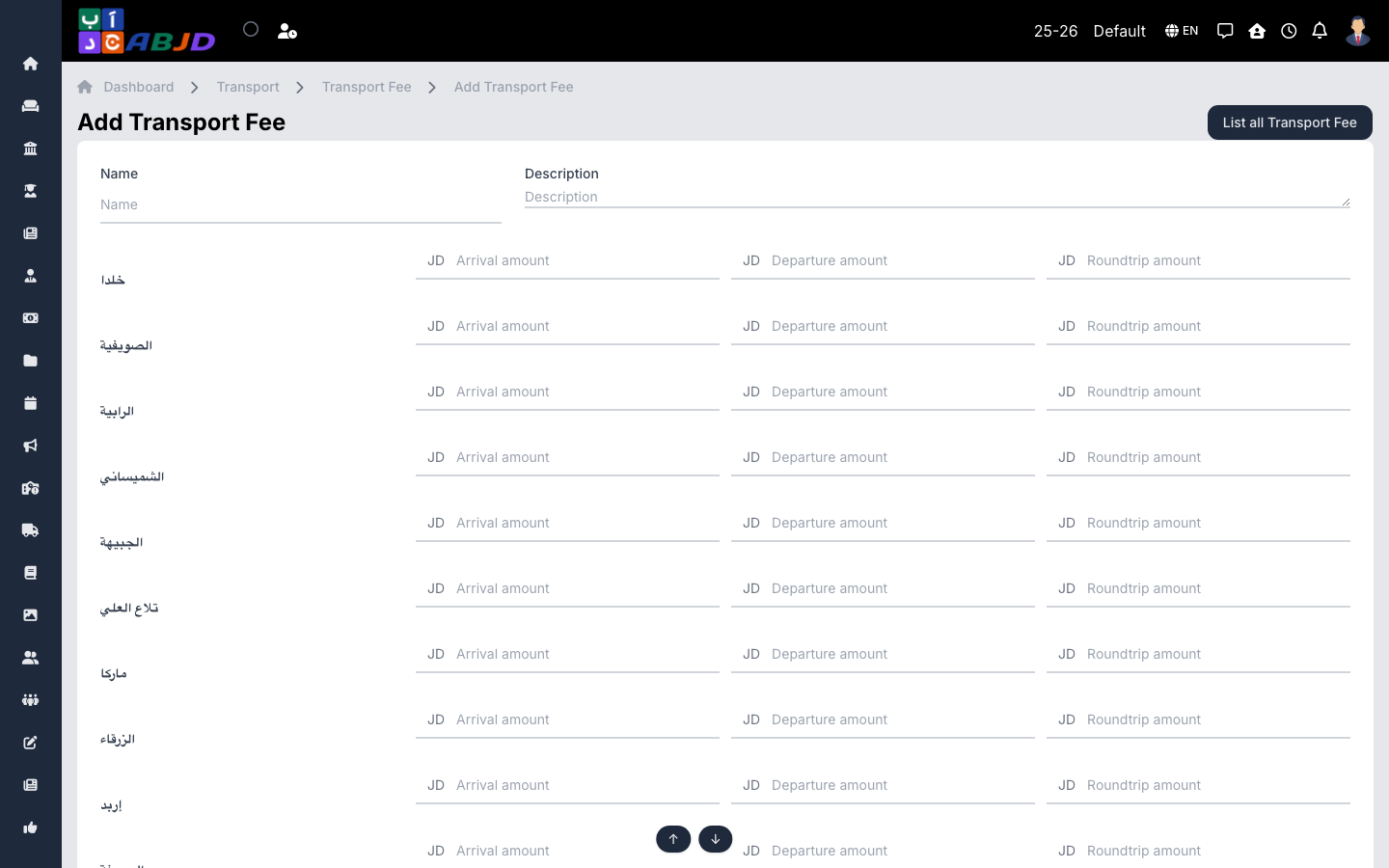
Task: Open the icon between megaphone and truck
Action: pos(31,488)
